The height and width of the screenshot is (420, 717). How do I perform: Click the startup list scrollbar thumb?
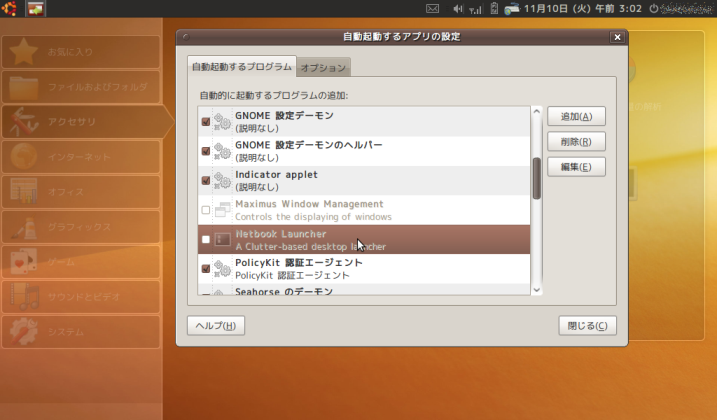pos(537,178)
